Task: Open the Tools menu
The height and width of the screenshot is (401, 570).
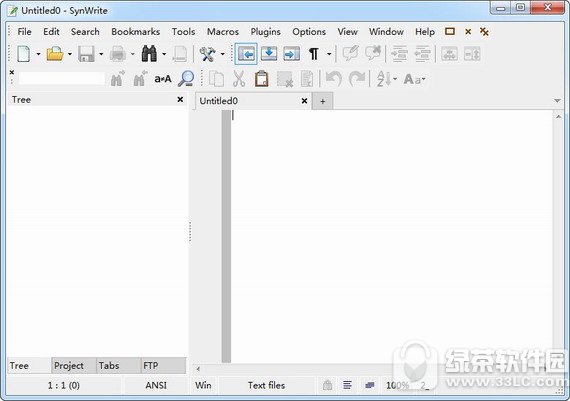Action: click(x=183, y=32)
